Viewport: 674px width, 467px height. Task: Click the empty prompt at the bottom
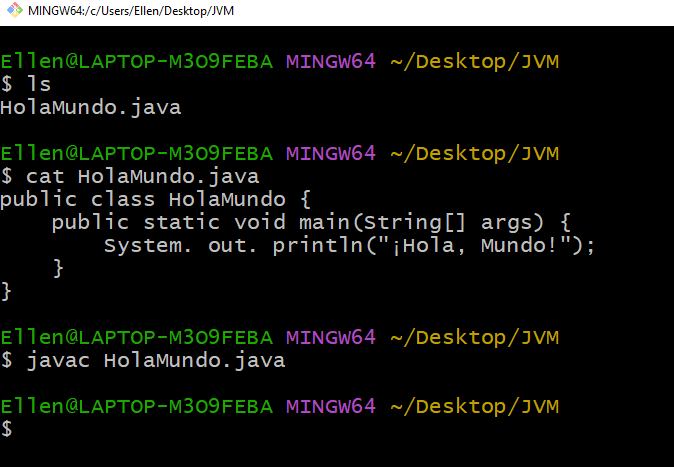coord(7,429)
